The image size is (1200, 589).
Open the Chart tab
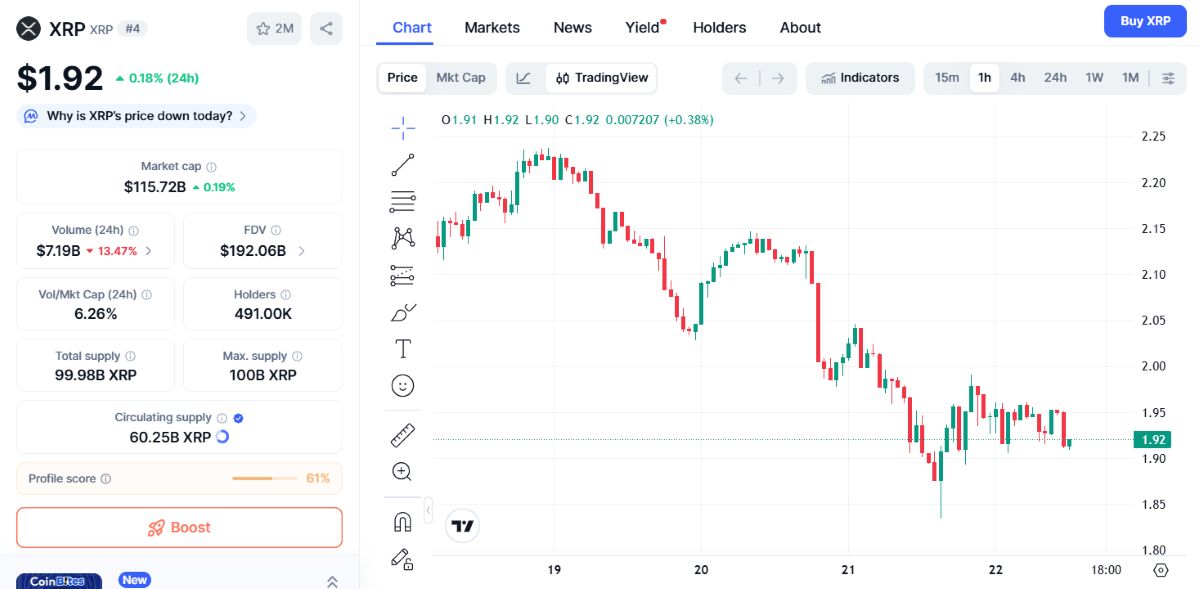(412, 28)
